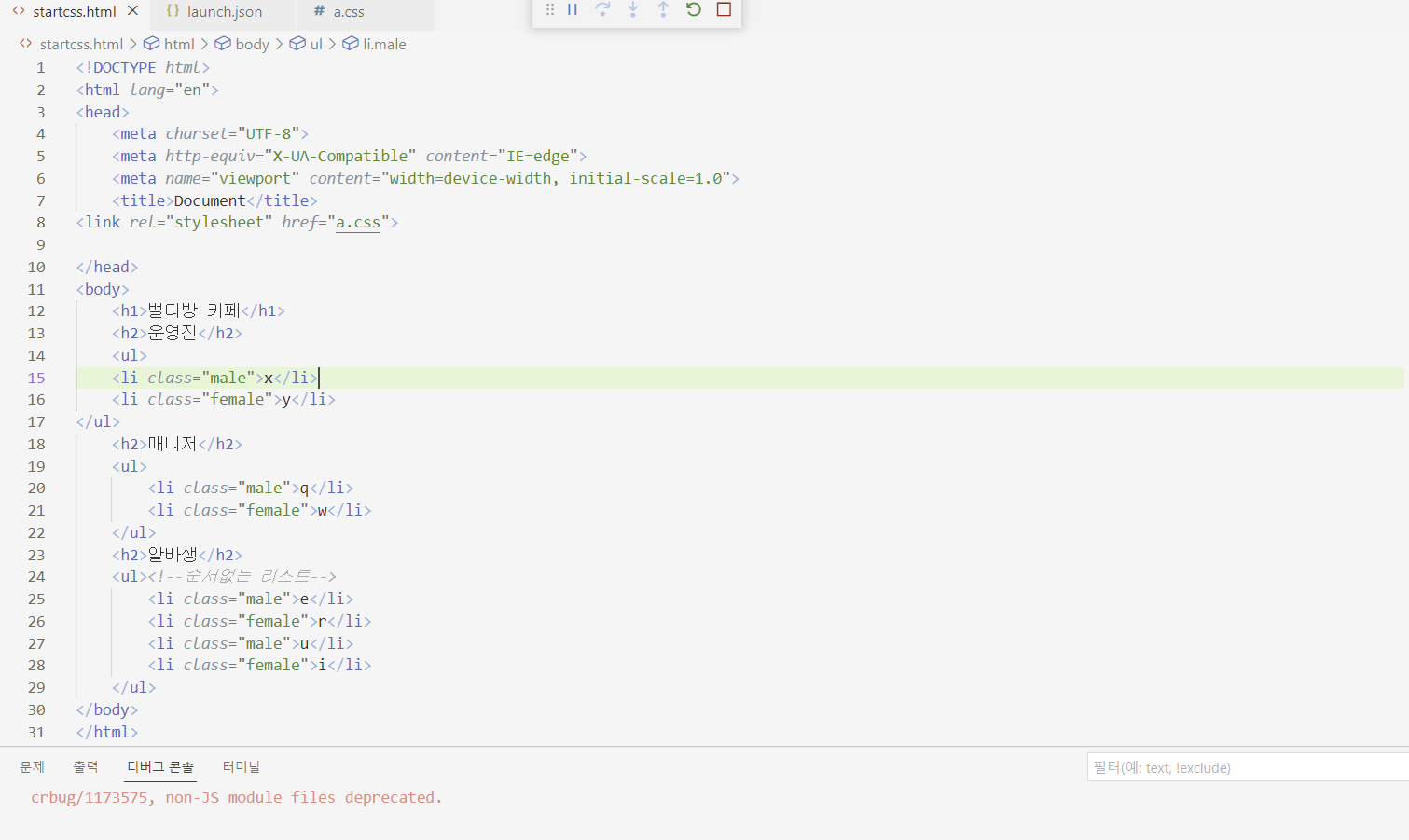Click the li item containing y
Image resolution: width=1409 pixels, height=840 pixels.
[224, 400]
